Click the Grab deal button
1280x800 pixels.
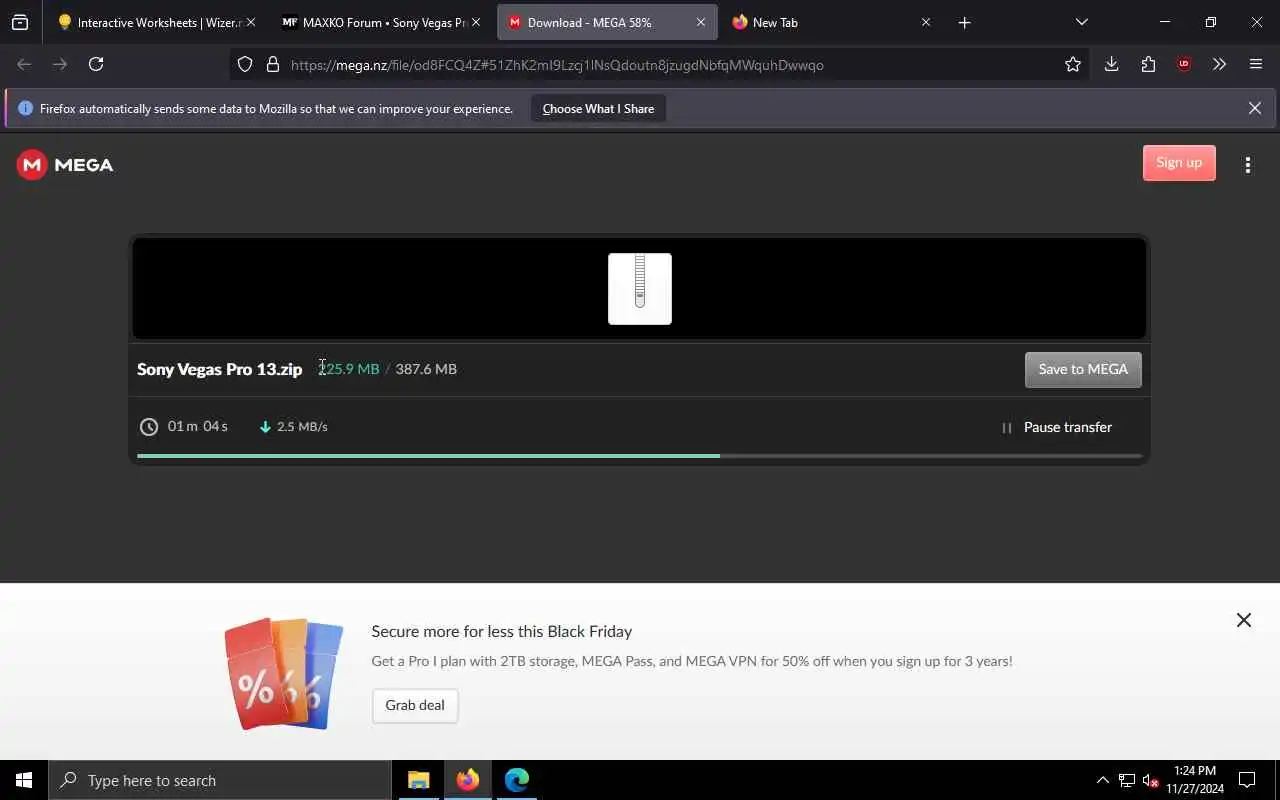tap(415, 706)
